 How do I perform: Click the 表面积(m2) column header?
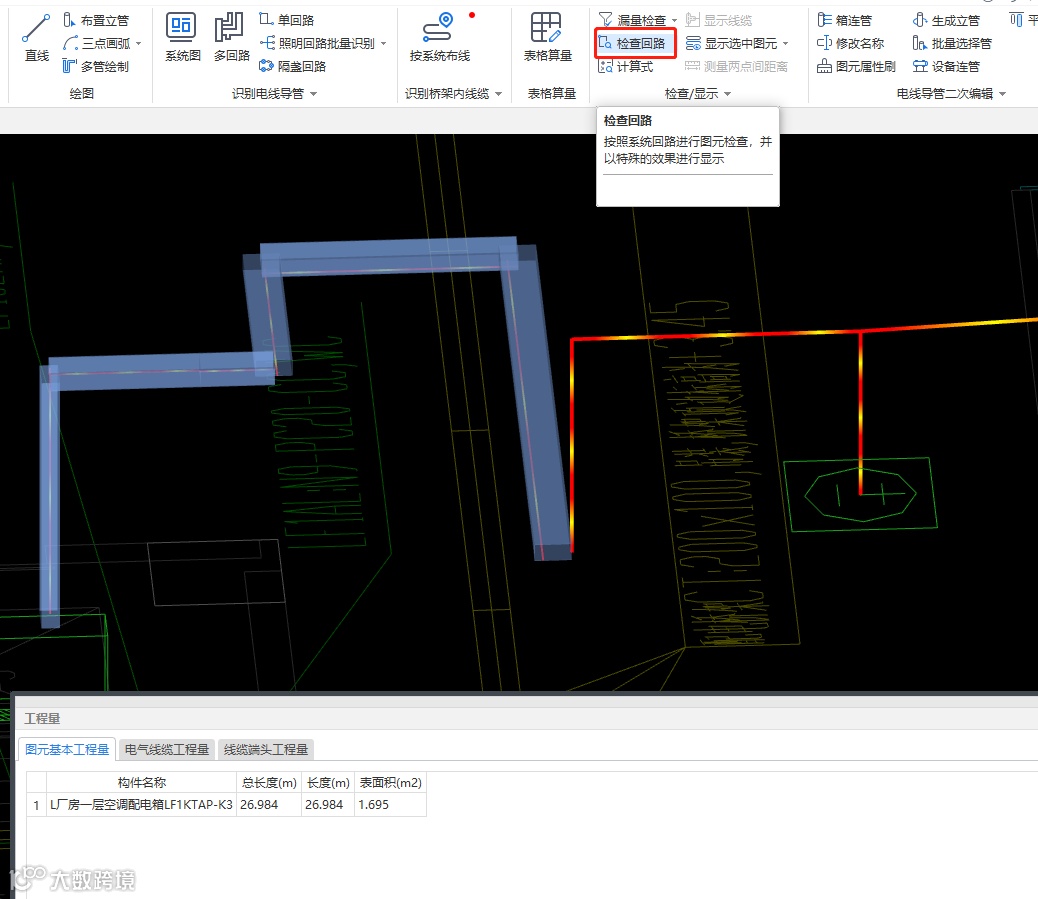coord(391,782)
